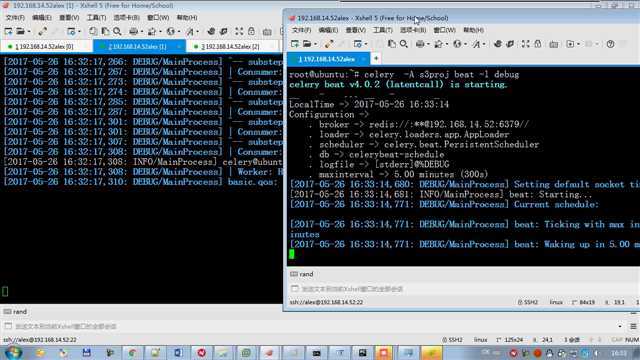Click the Globe encoding icon in background window toolbar
640x360 pixels.
[x=171, y=31]
